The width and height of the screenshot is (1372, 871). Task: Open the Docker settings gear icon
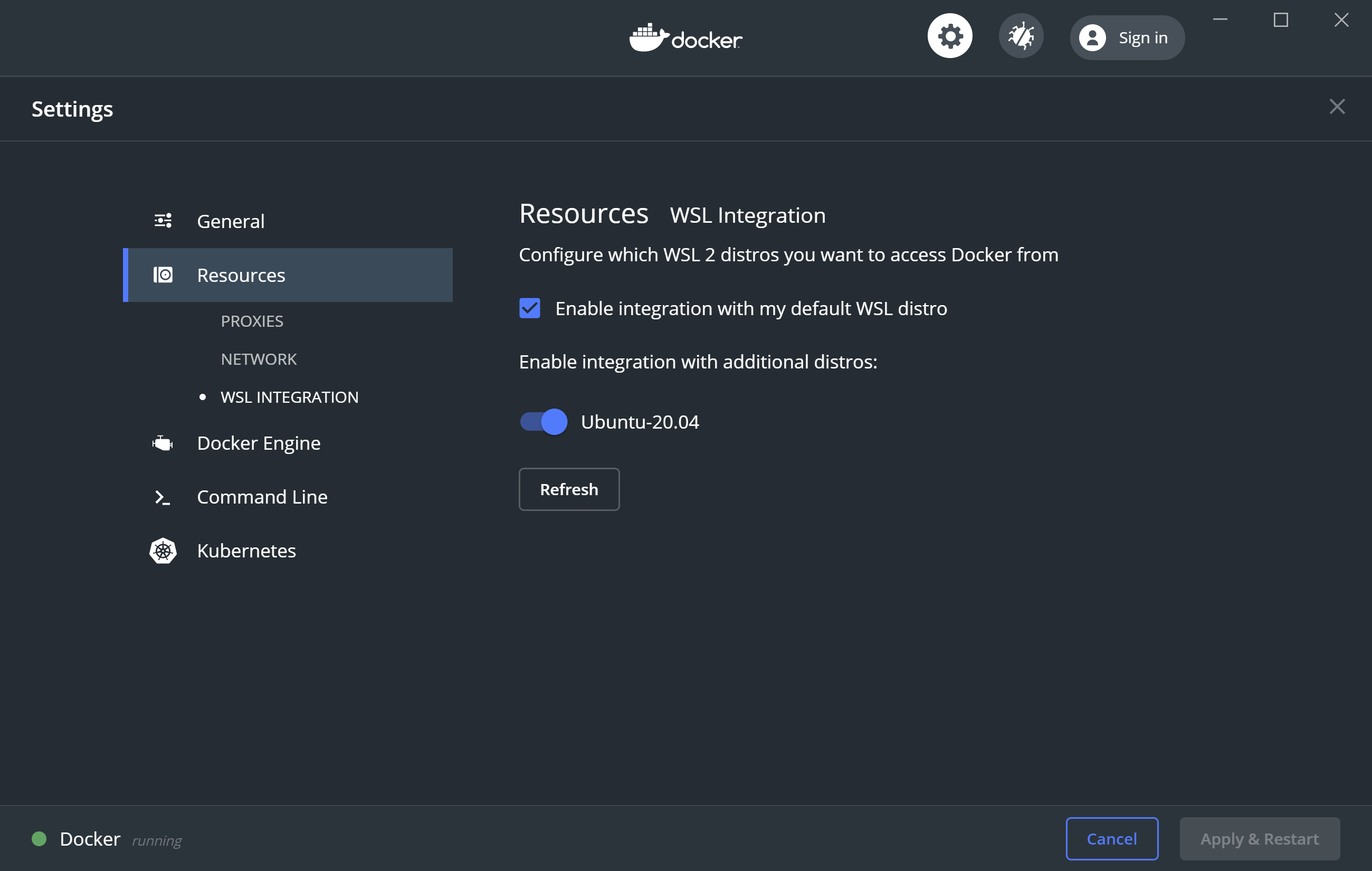[949, 35]
